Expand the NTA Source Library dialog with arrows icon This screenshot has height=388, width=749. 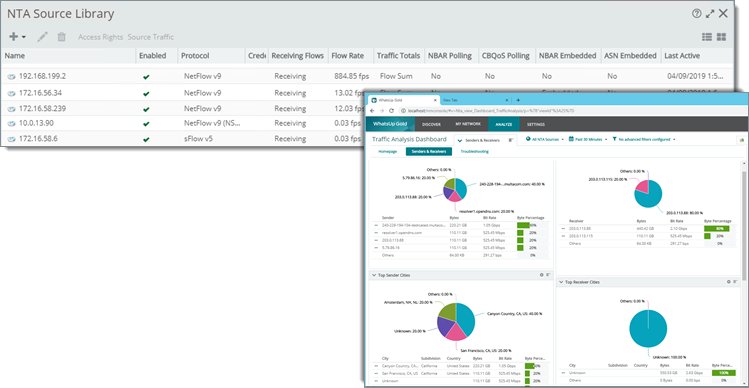coord(710,14)
